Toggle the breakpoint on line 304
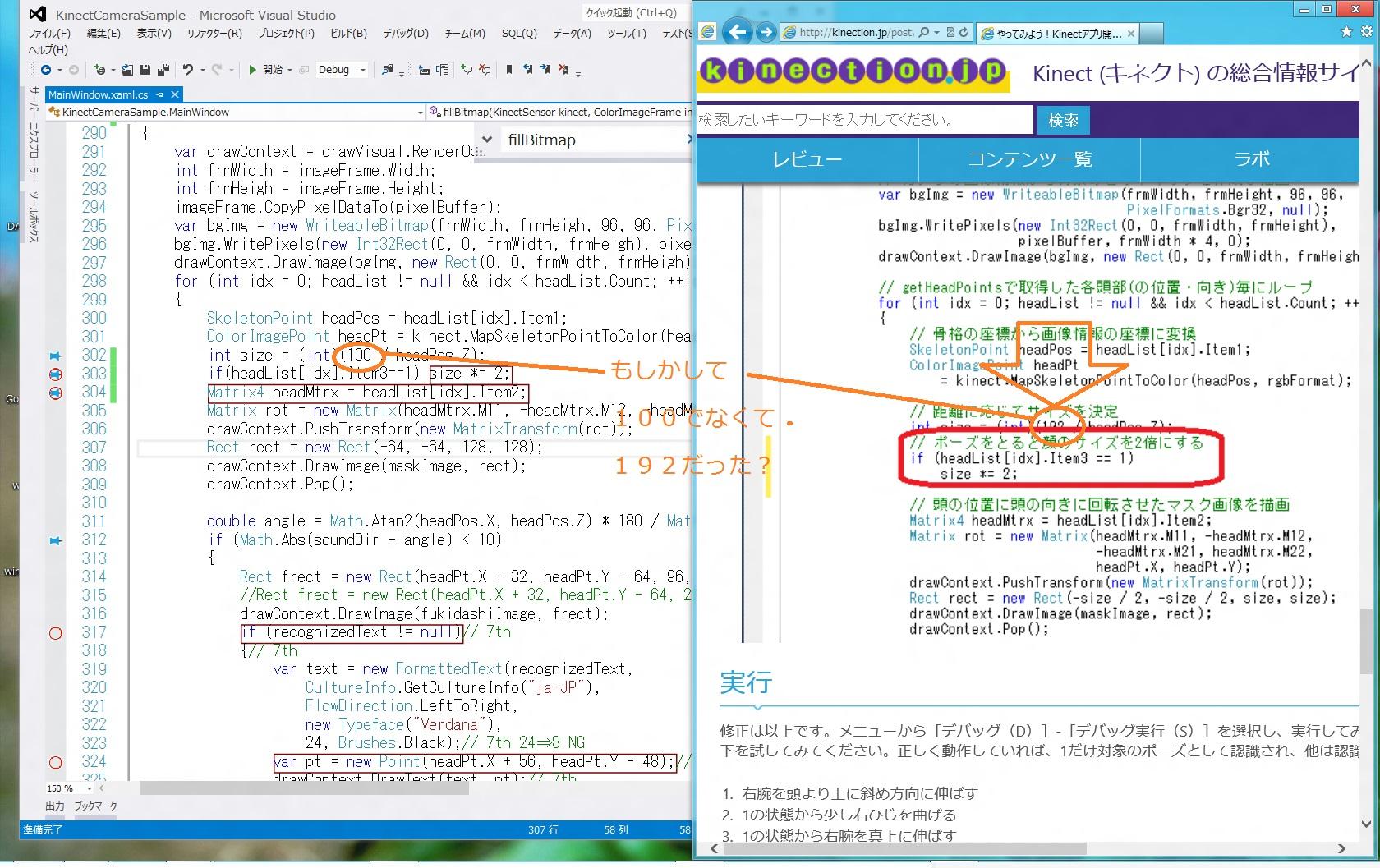 coord(56,393)
